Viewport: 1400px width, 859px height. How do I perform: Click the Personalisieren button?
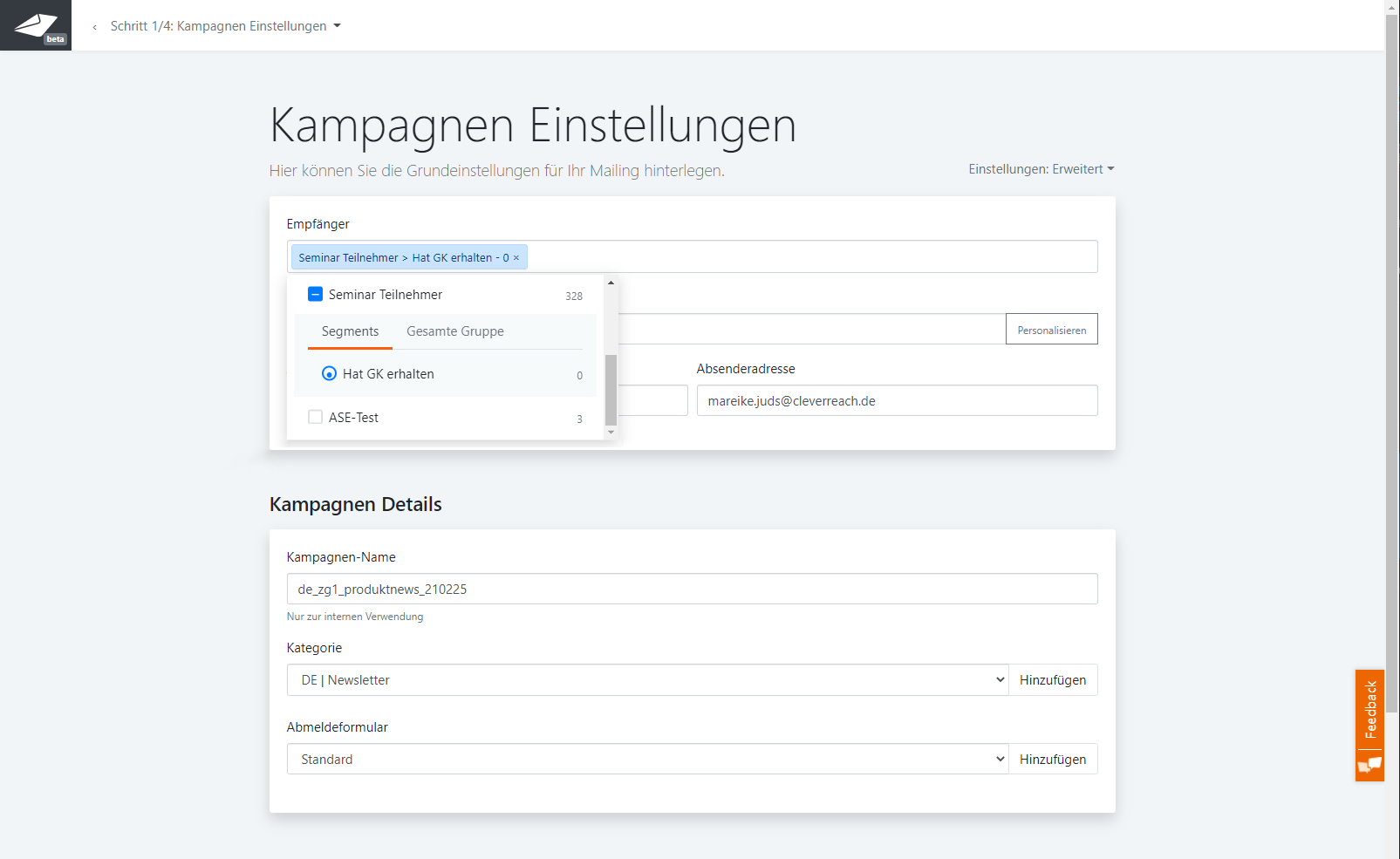point(1051,330)
